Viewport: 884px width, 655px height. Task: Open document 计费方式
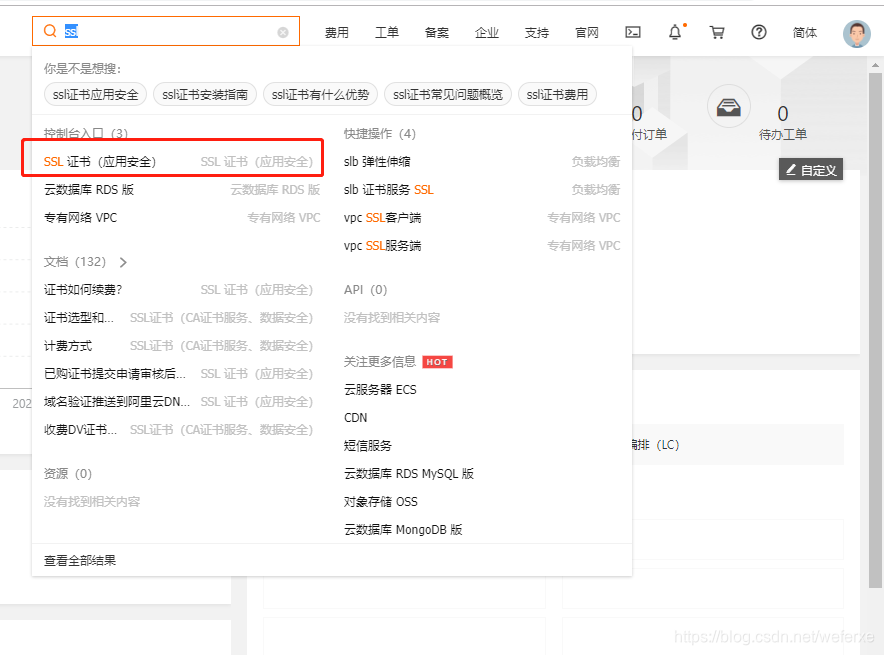(68, 346)
